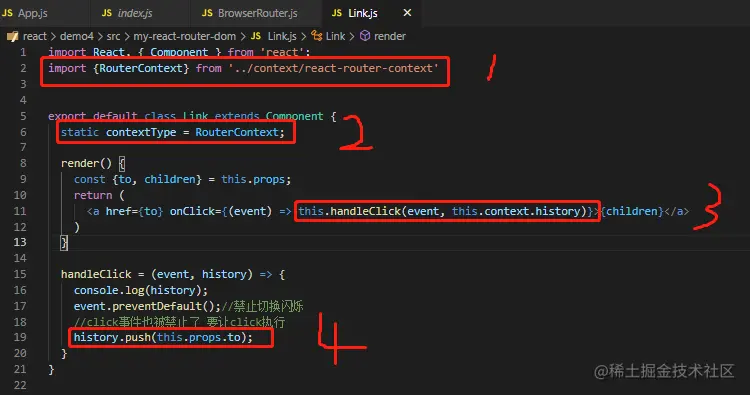750x395 pixels.
Task: Open the render method breadcrumb
Action: 390,36
